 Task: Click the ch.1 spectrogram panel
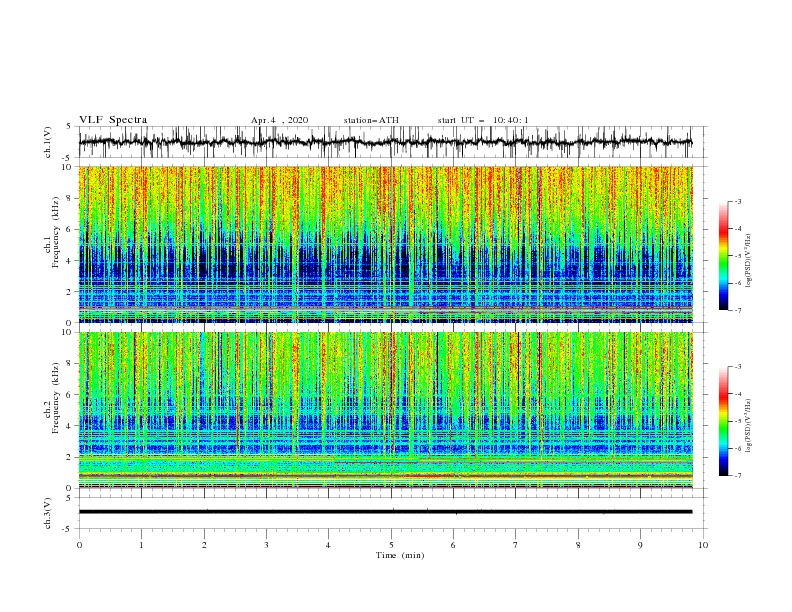pos(385,244)
